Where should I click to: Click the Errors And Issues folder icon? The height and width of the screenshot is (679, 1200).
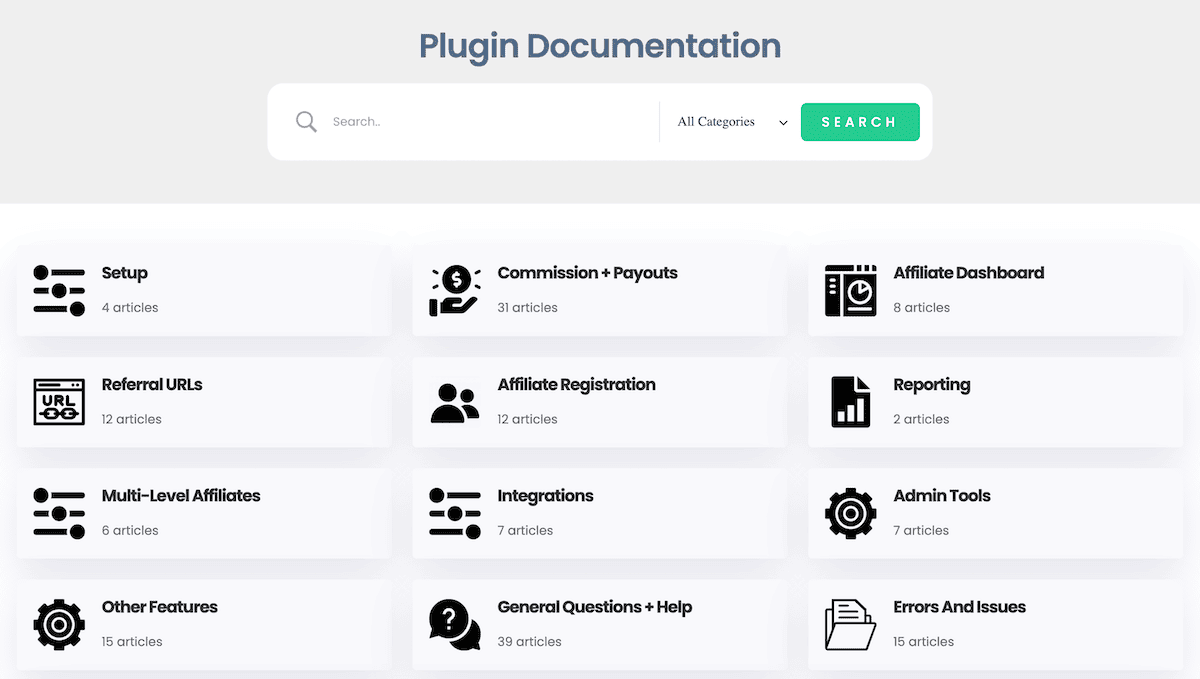851,625
